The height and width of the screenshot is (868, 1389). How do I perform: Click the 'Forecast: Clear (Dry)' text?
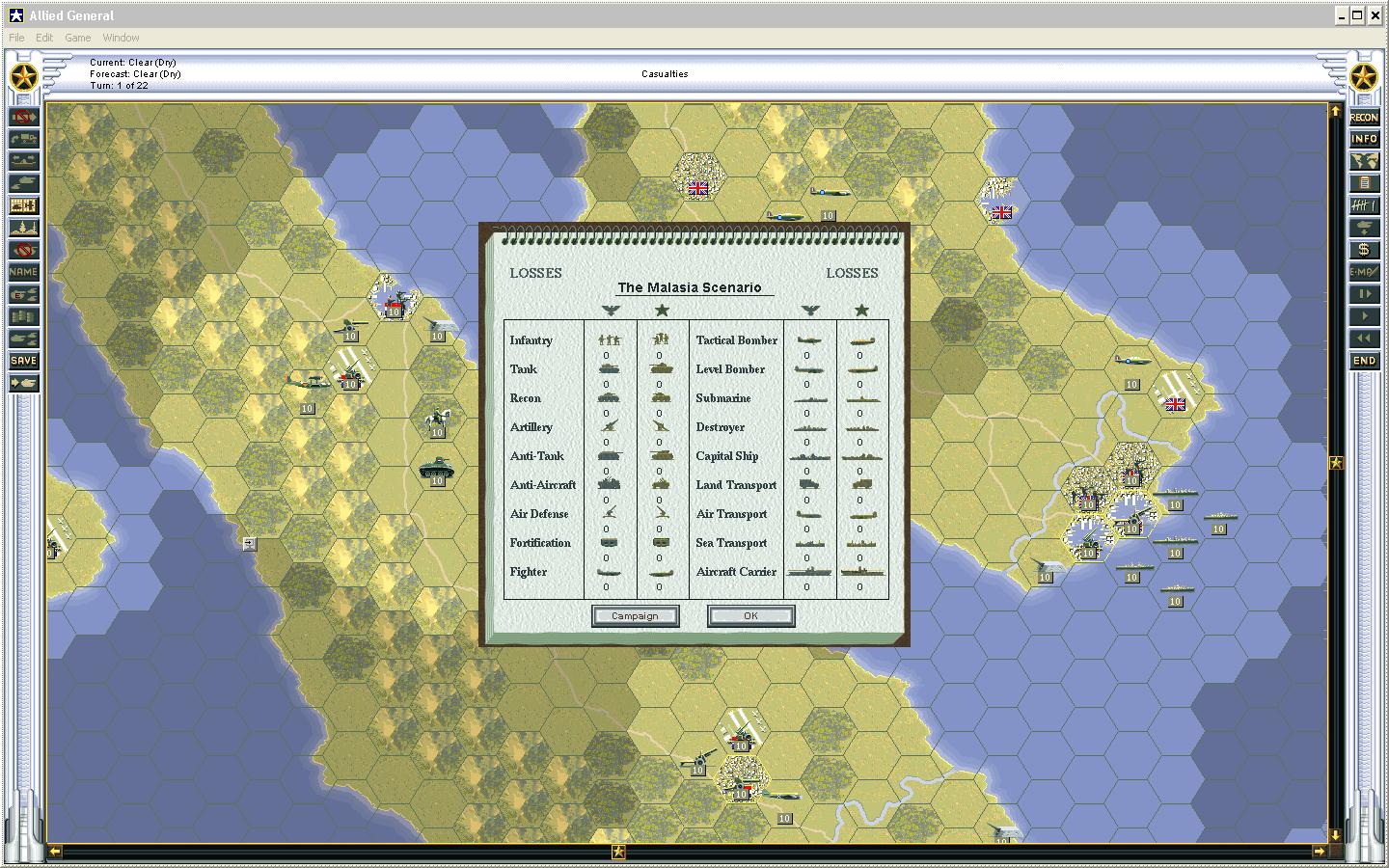(135, 74)
